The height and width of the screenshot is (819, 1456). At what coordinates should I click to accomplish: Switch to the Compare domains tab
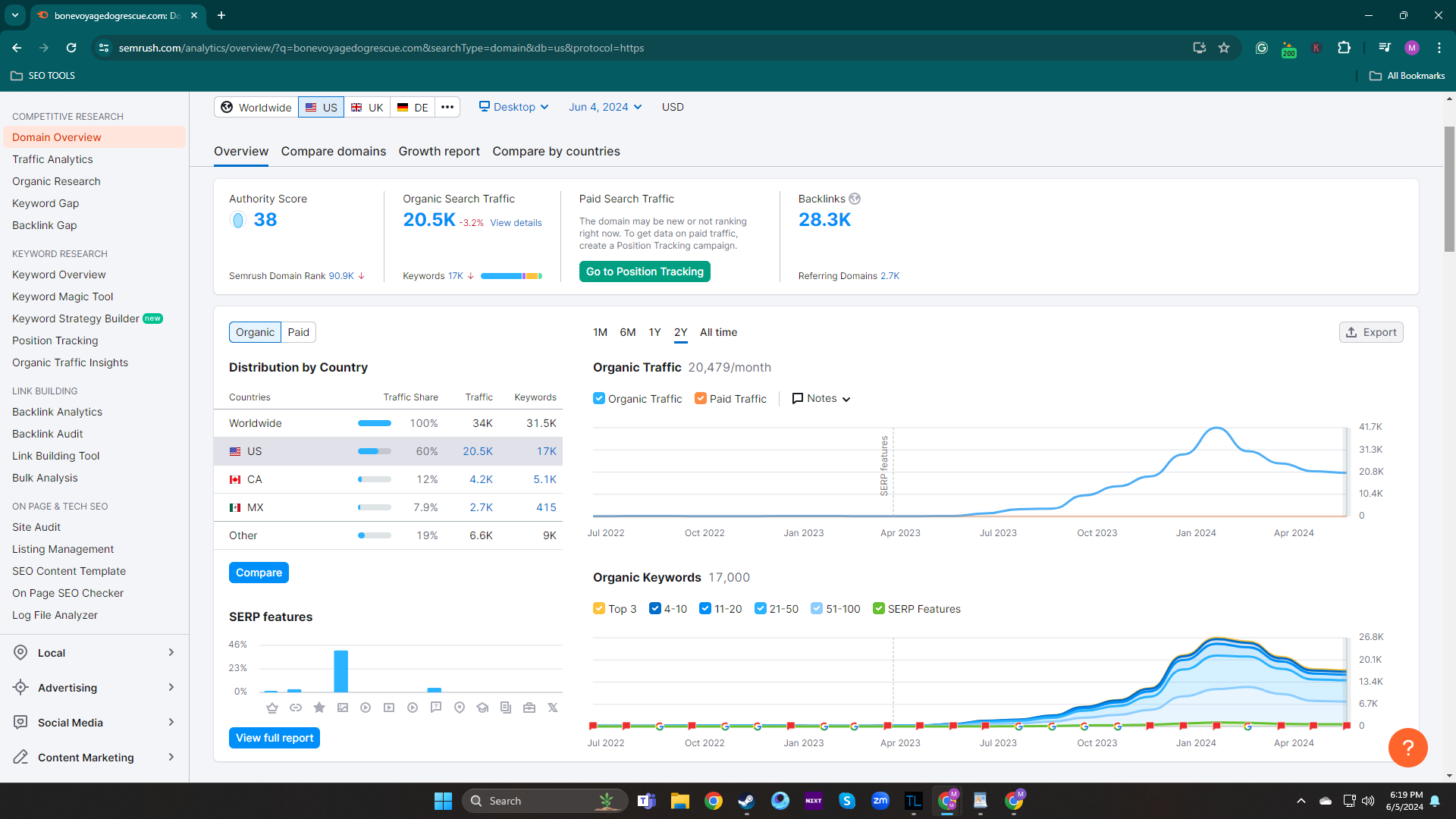tap(334, 152)
